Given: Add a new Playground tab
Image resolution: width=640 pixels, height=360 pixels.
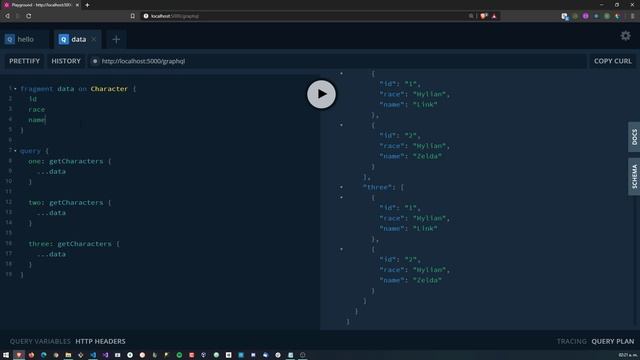Looking at the screenshot, I should click(116, 40).
